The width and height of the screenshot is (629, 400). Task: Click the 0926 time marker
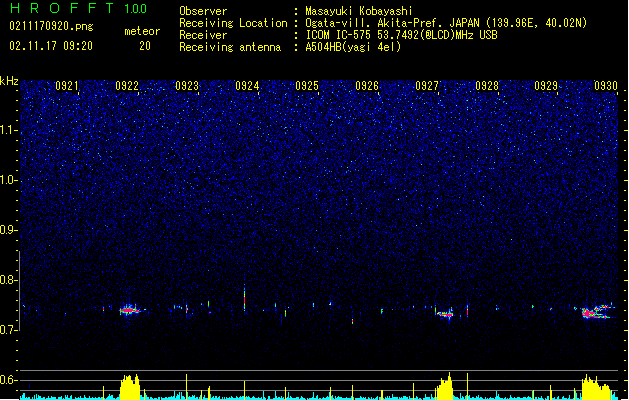point(367,86)
